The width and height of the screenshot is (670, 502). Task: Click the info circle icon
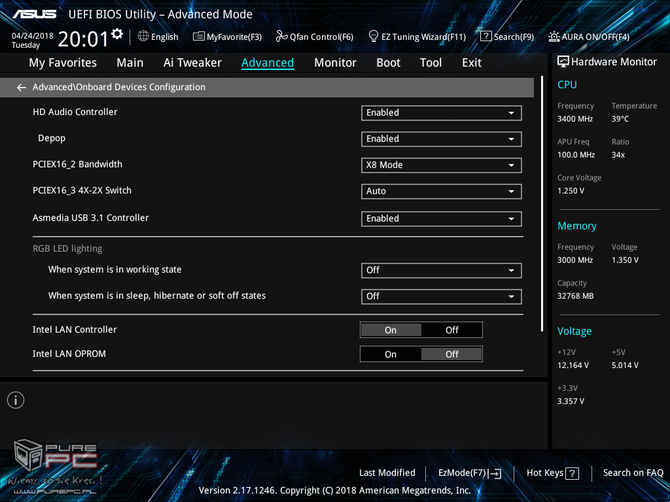coord(16,400)
